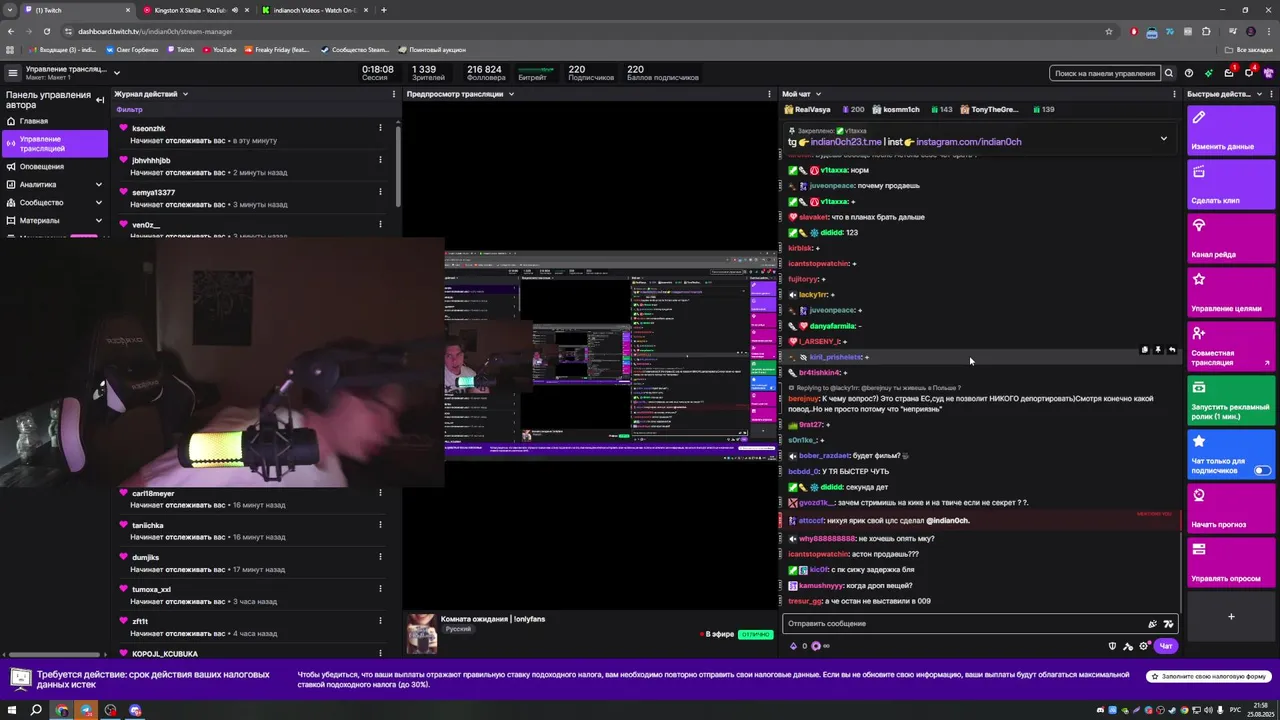Open the YouTube bookmark
The height and width of the screenshot is (720, 1280).
pos(219,49)
